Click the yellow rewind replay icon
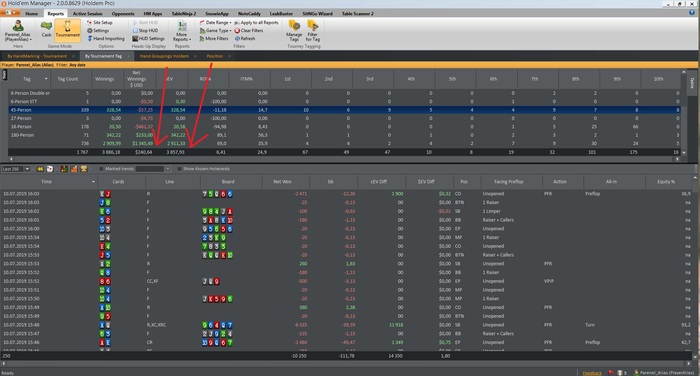Image resolution: width=700 pixels, height=376 pixels. (x=40, y=169)
